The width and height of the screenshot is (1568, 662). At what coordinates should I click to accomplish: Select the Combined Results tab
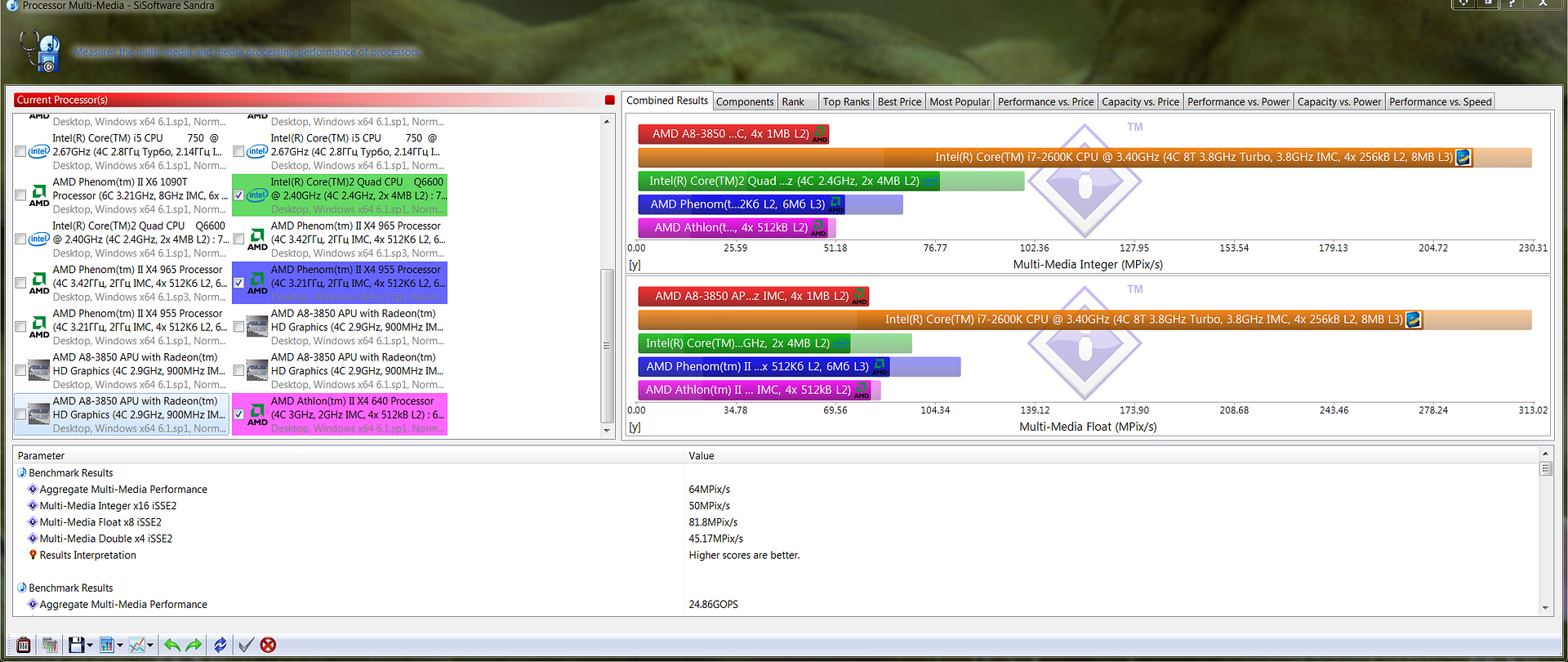pyautogui.click(x=667, y=101)
